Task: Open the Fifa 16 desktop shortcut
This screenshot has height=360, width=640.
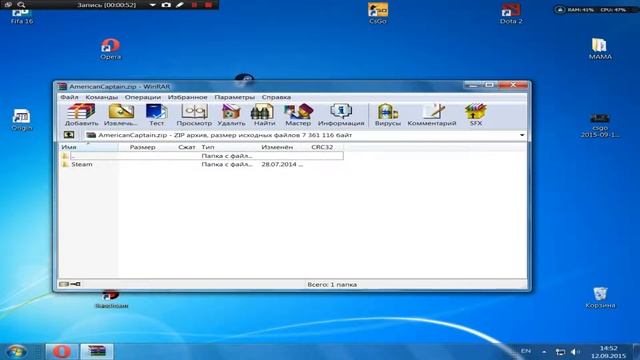Action: (22, 17)
